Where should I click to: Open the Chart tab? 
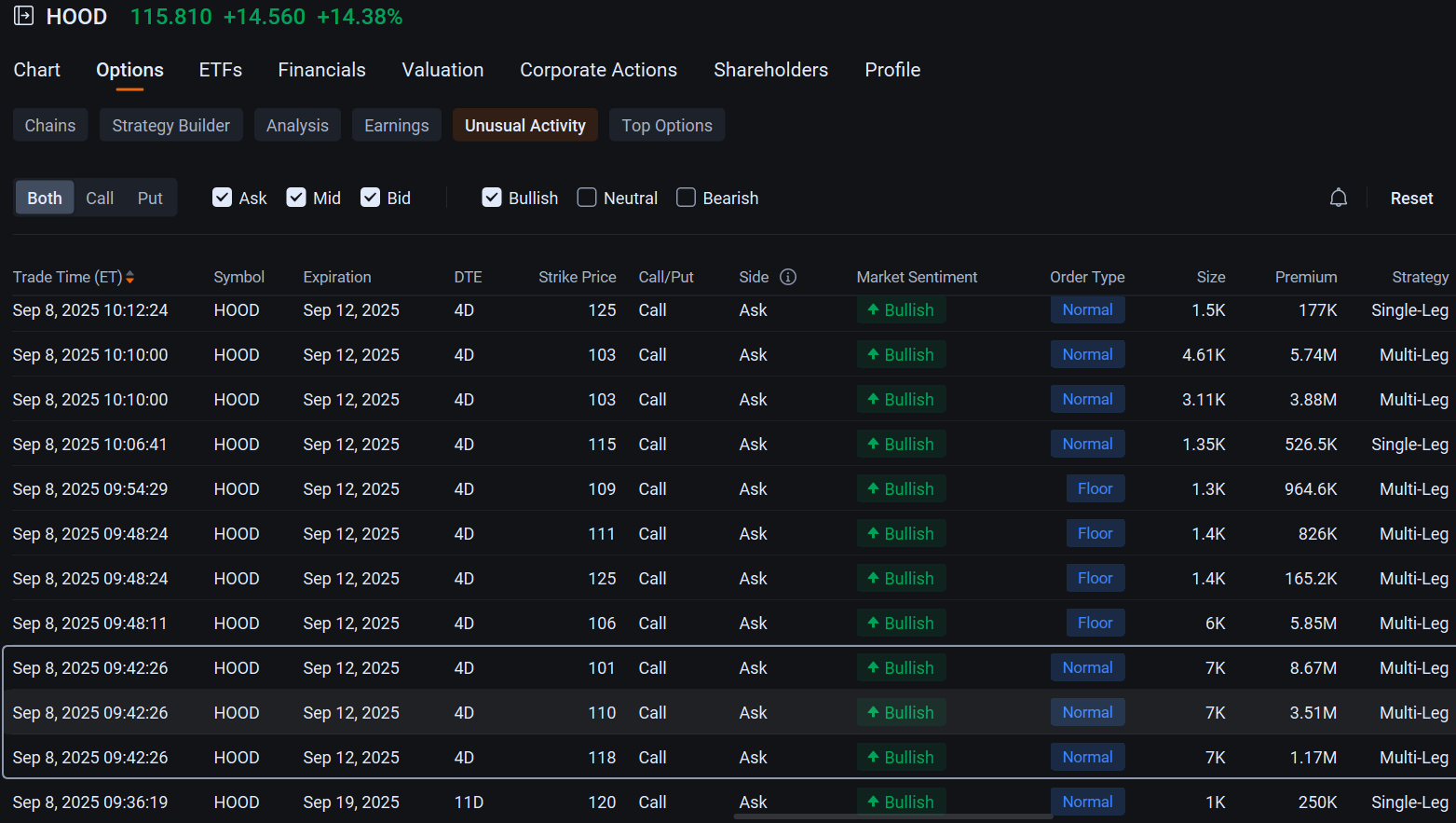point(37,70)
